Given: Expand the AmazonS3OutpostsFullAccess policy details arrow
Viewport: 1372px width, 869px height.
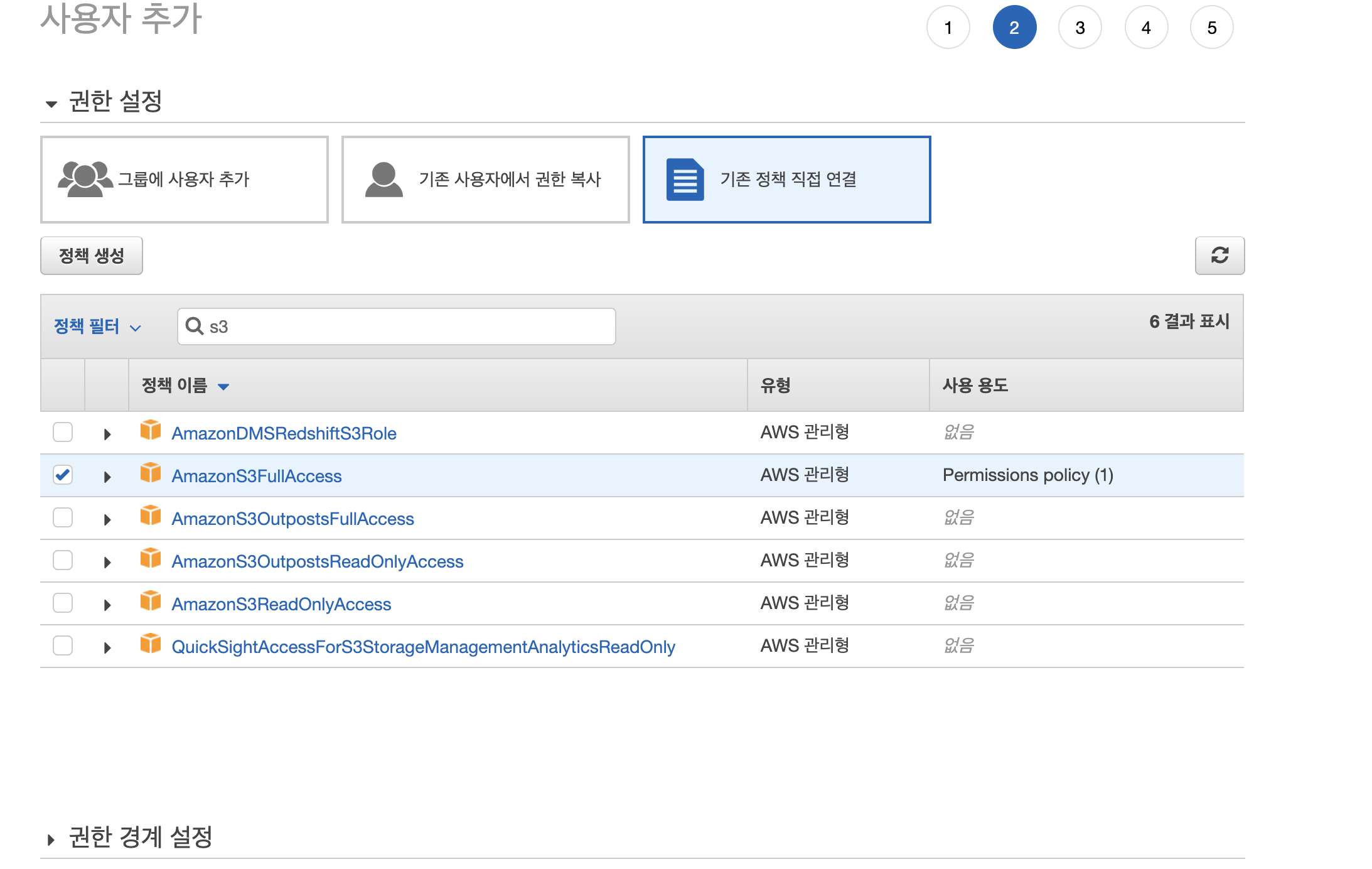Looking at the screenshot, I should pos(107,519).
